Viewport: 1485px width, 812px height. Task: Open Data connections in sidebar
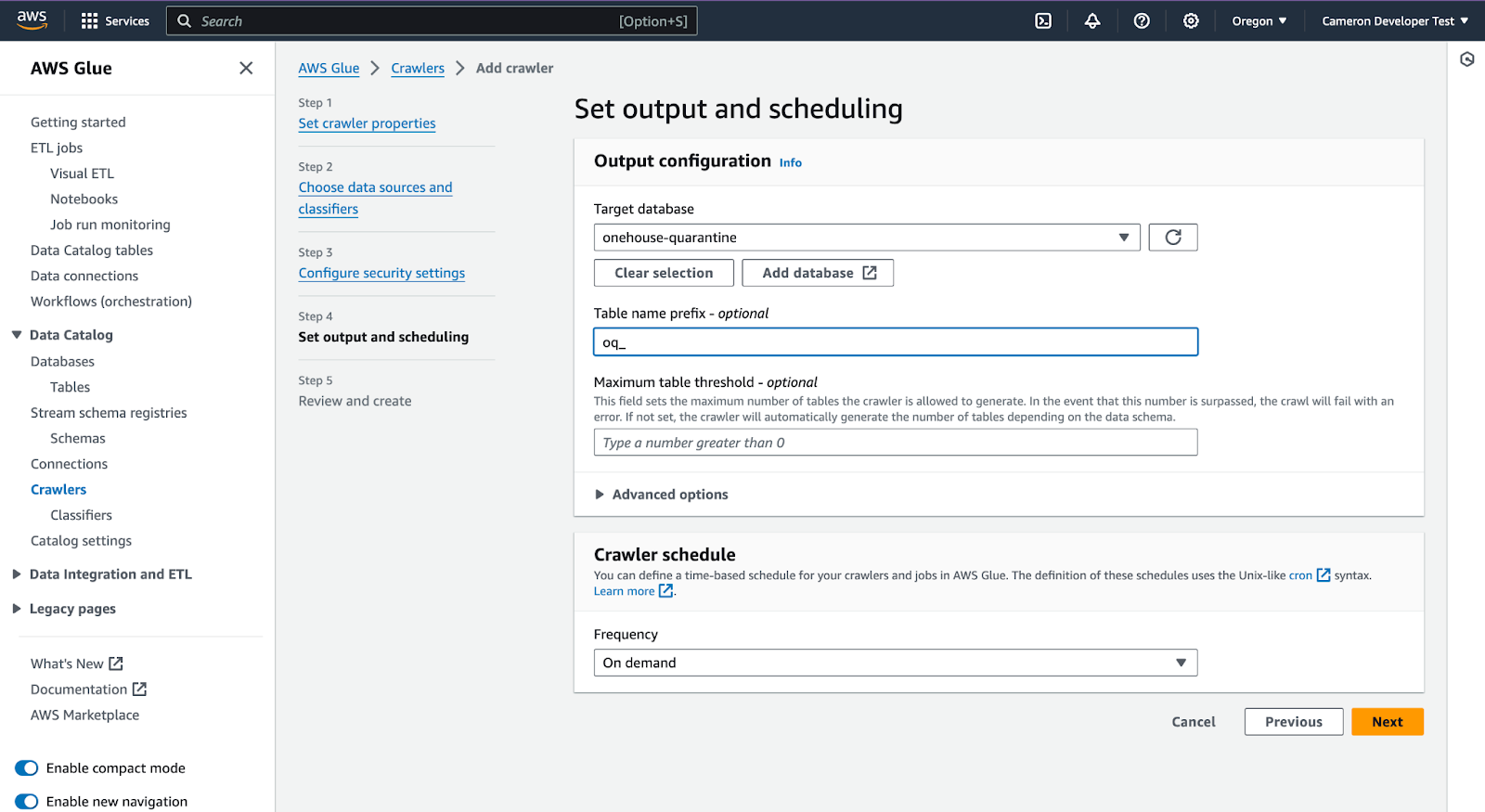coord(84,276)
